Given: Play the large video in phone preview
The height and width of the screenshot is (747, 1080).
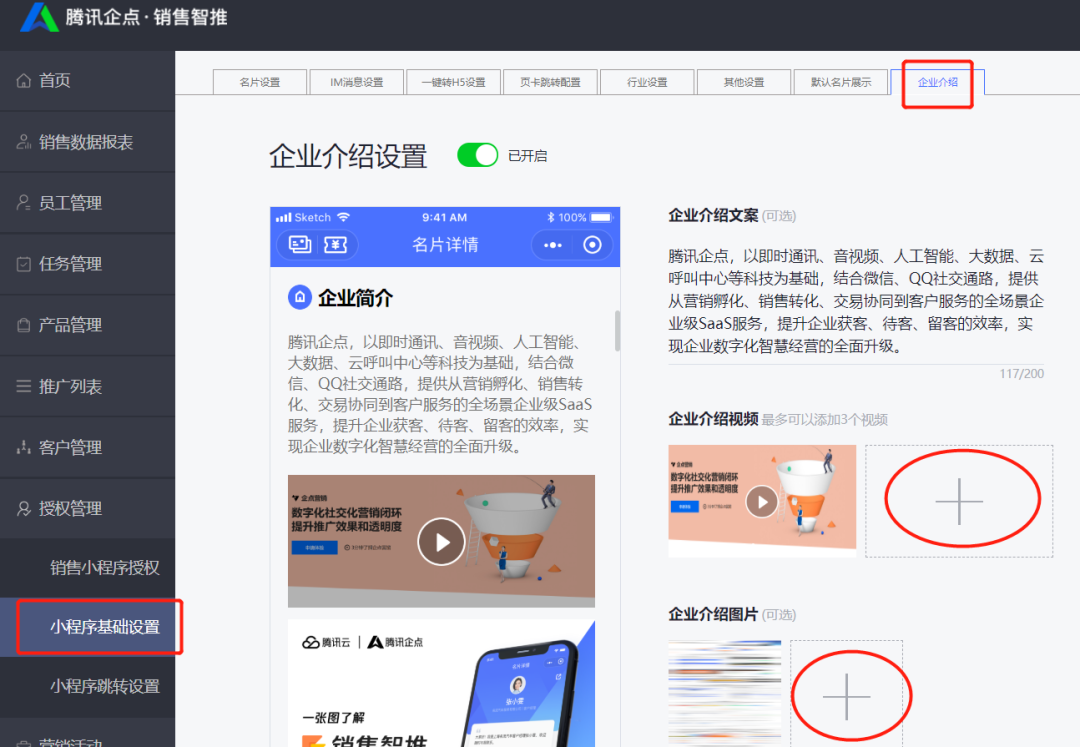Looking at the screenshot, I should coord(441,542).
